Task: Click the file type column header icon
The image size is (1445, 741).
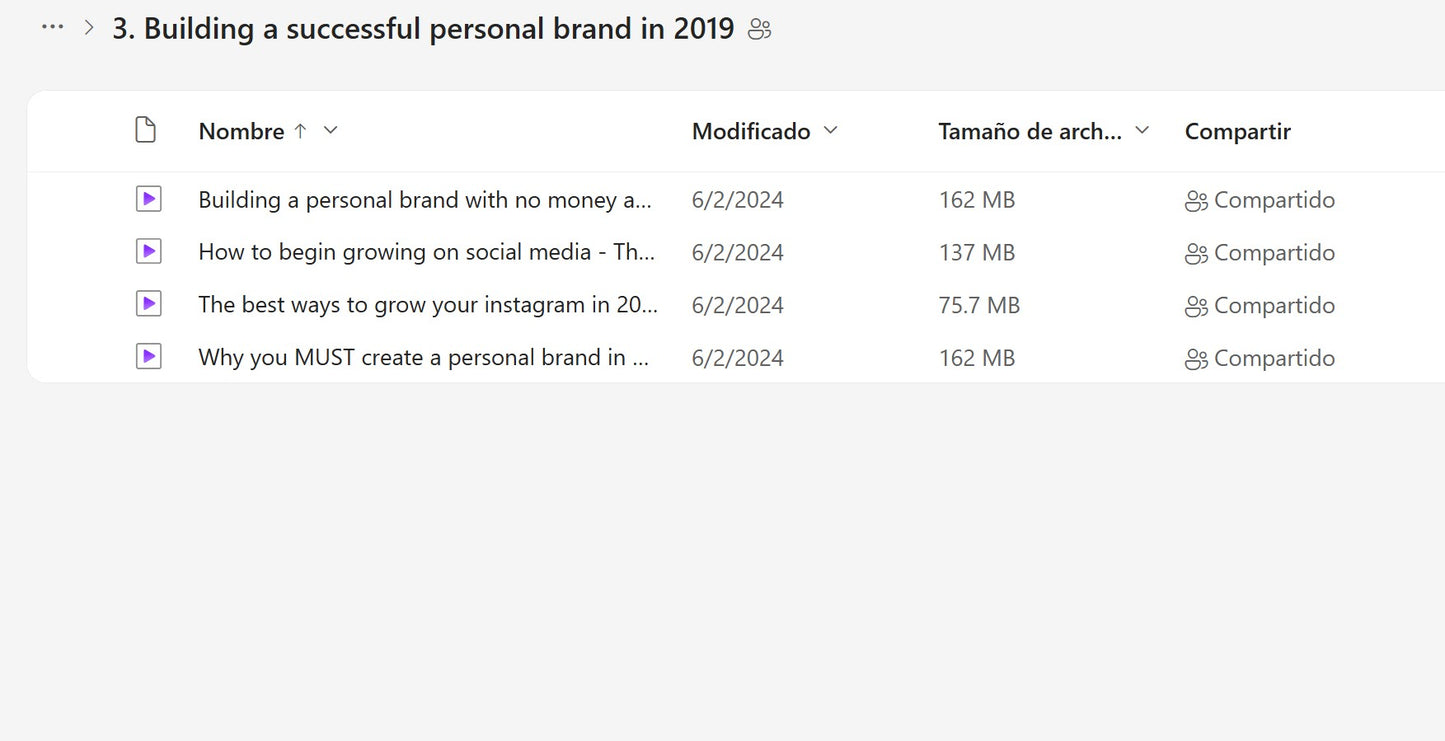Action: (x=146, y=131)
